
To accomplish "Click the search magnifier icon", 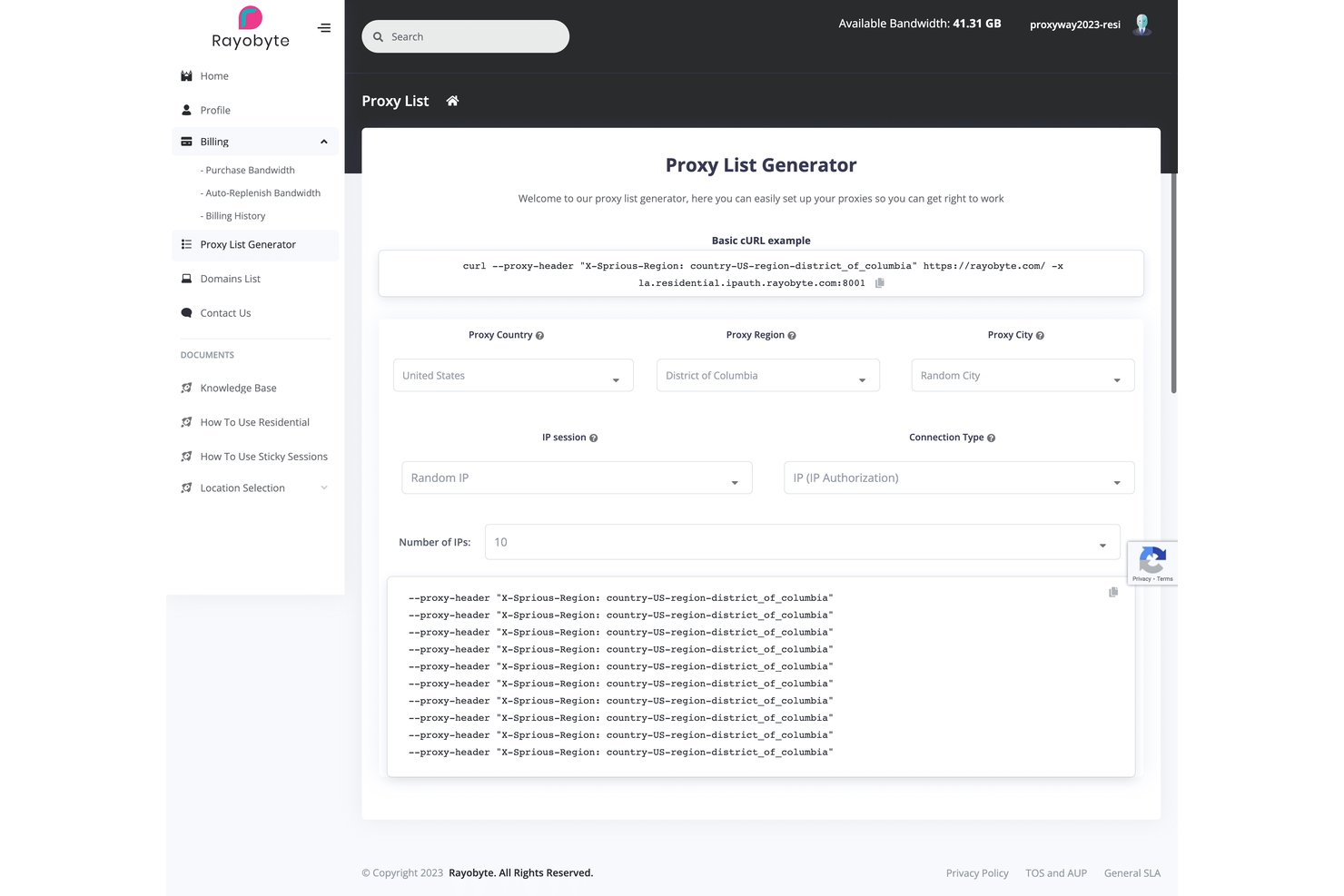I will coord(379,37).
